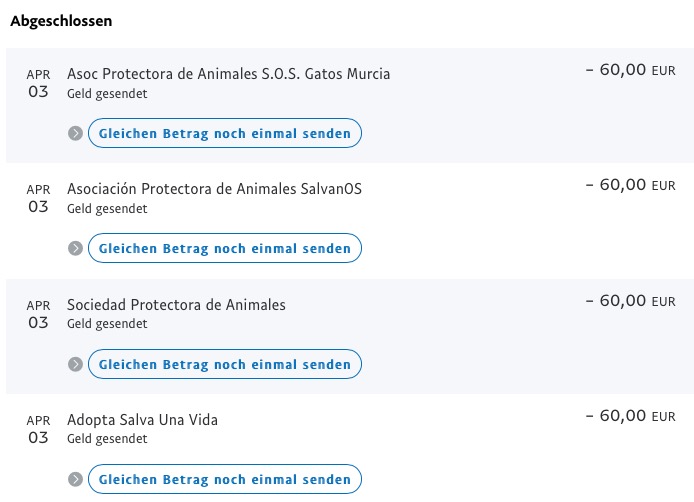Screen dimensions: 694x502
Task: Open Adopta Salva Una Vida transaction
Action: click(142, 420)
